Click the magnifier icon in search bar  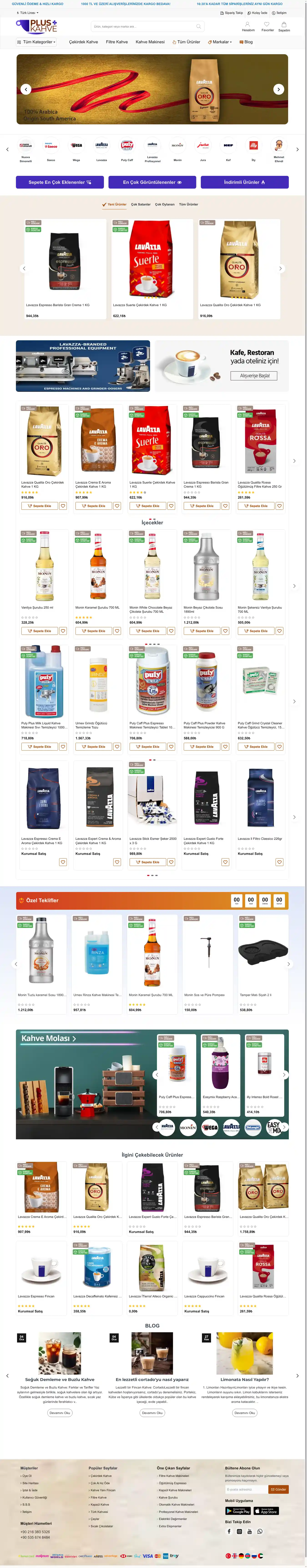pyautogui.click(x=198, y=26)
